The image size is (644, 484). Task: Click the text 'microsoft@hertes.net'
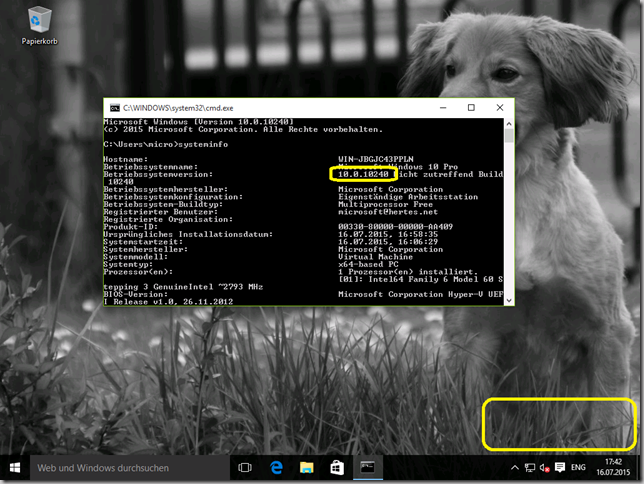click(388, 212)
